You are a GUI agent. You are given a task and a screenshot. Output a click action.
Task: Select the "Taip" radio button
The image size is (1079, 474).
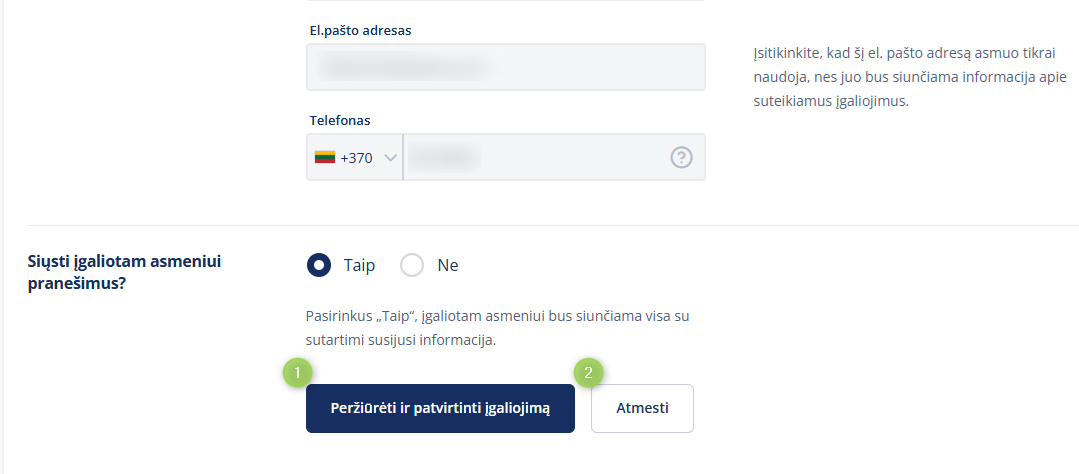319,265
